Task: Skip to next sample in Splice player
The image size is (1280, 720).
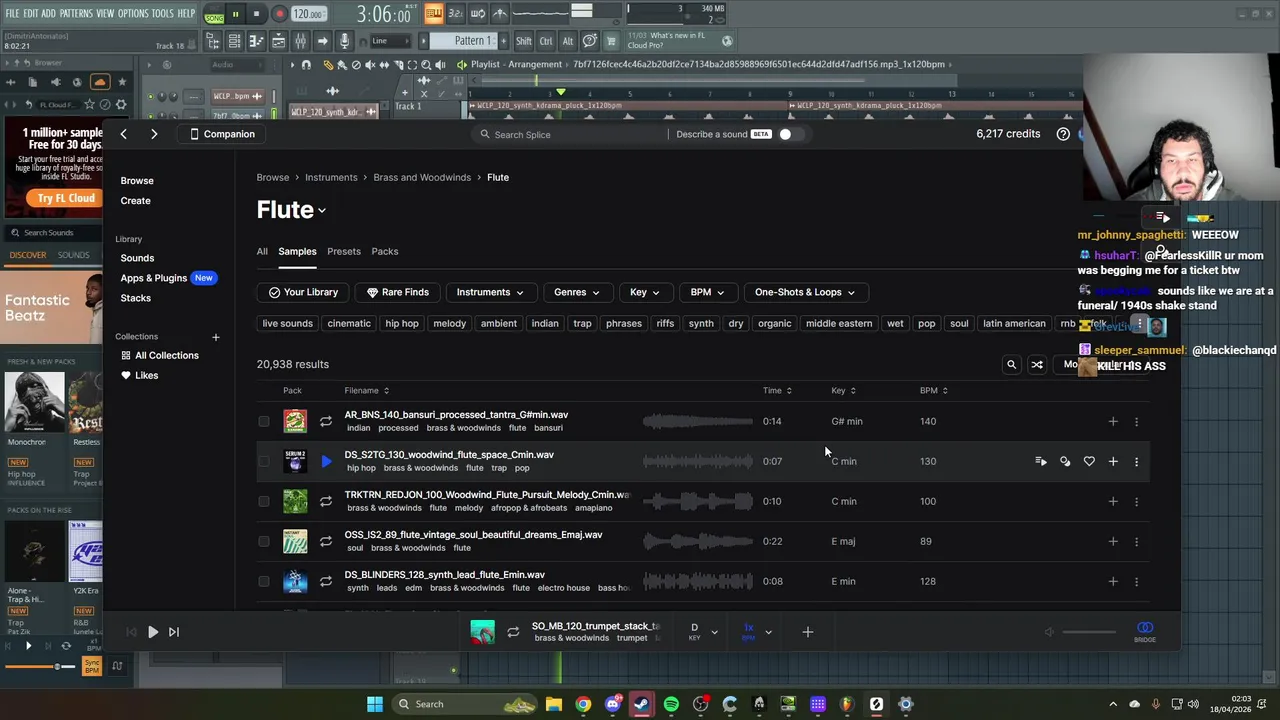Action: 174,632
